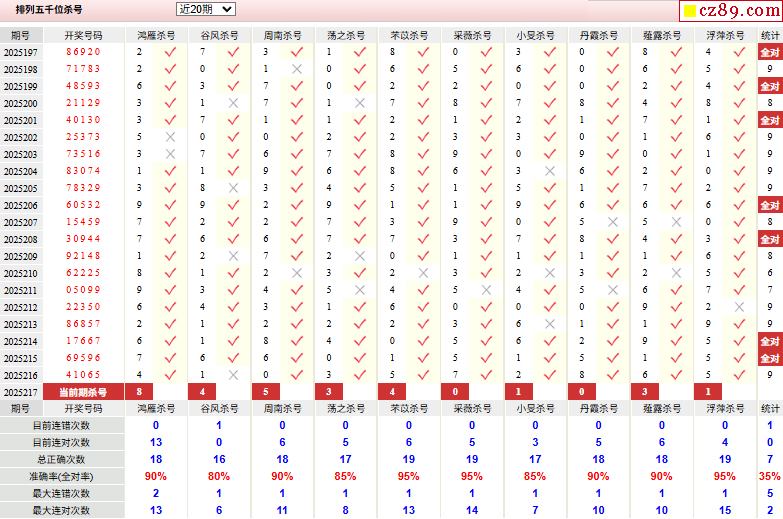Click the check mark for 芣苡杀号 in row 2025201

(x=423, y=120)
